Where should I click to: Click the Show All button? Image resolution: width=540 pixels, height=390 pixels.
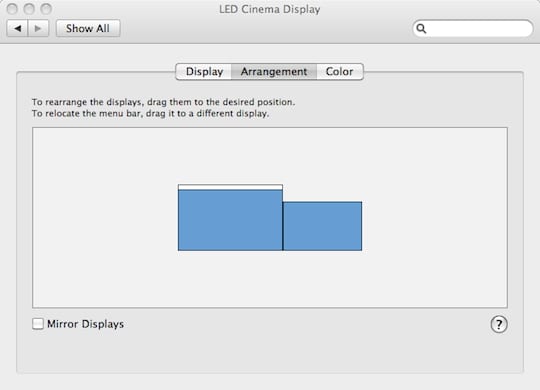coord(88,28)
